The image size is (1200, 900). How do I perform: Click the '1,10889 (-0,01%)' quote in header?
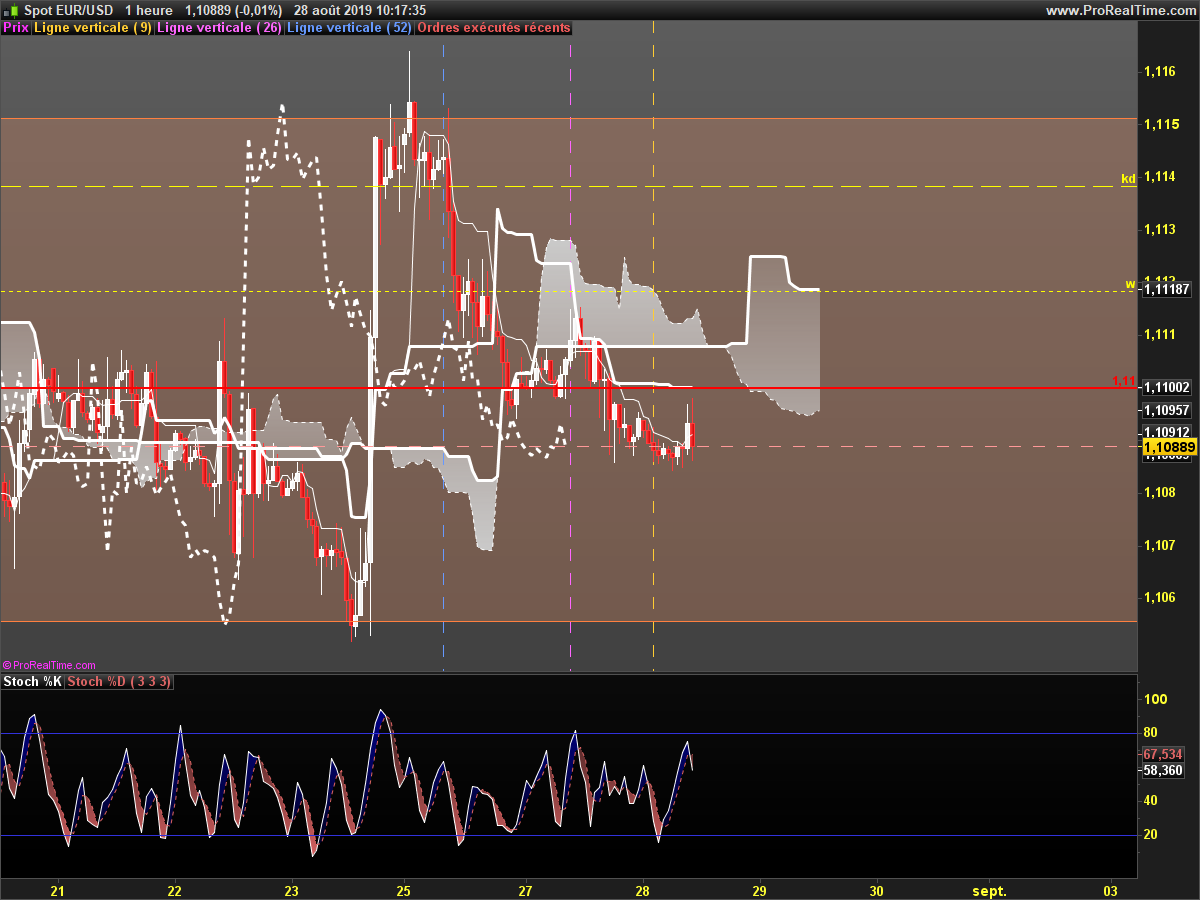click(x=233, y=10)
